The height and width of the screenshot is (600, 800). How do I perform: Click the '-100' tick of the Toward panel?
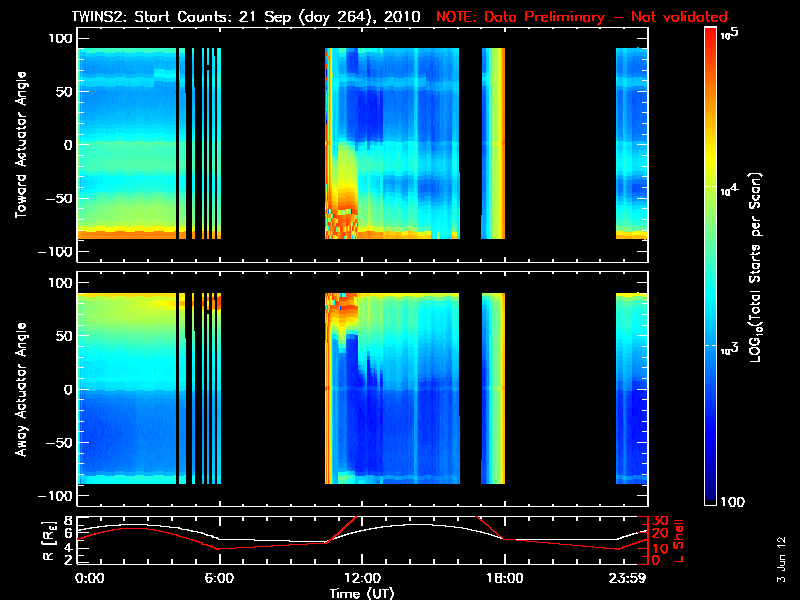pyautogui.click(x=55, y=252)
